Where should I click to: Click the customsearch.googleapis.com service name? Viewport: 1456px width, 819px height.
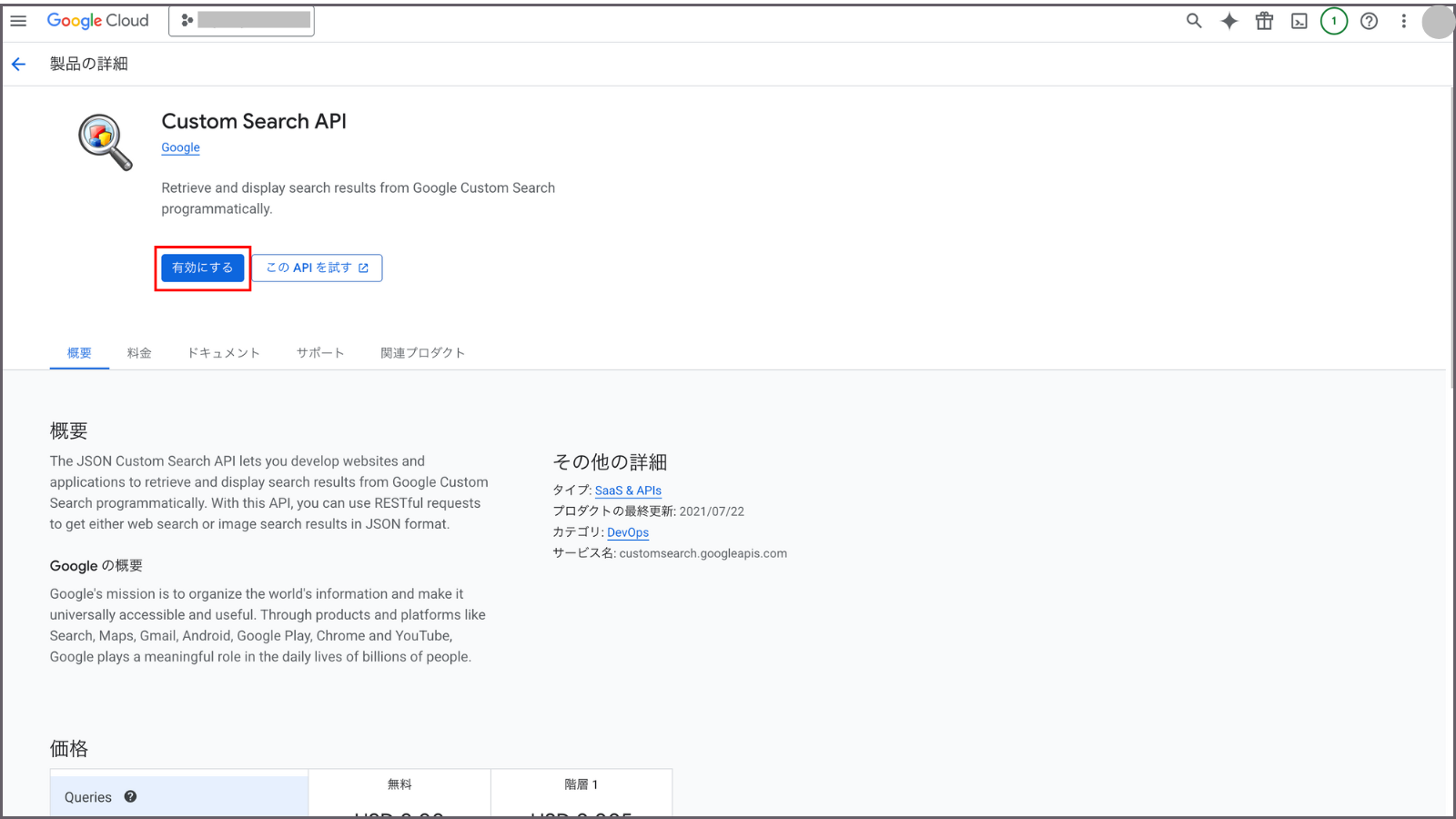703,553
